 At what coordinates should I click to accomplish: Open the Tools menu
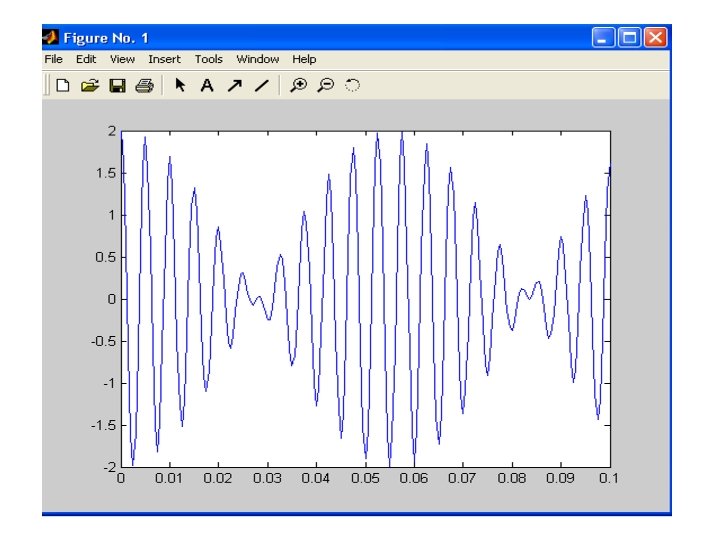(x=208, y=59)
